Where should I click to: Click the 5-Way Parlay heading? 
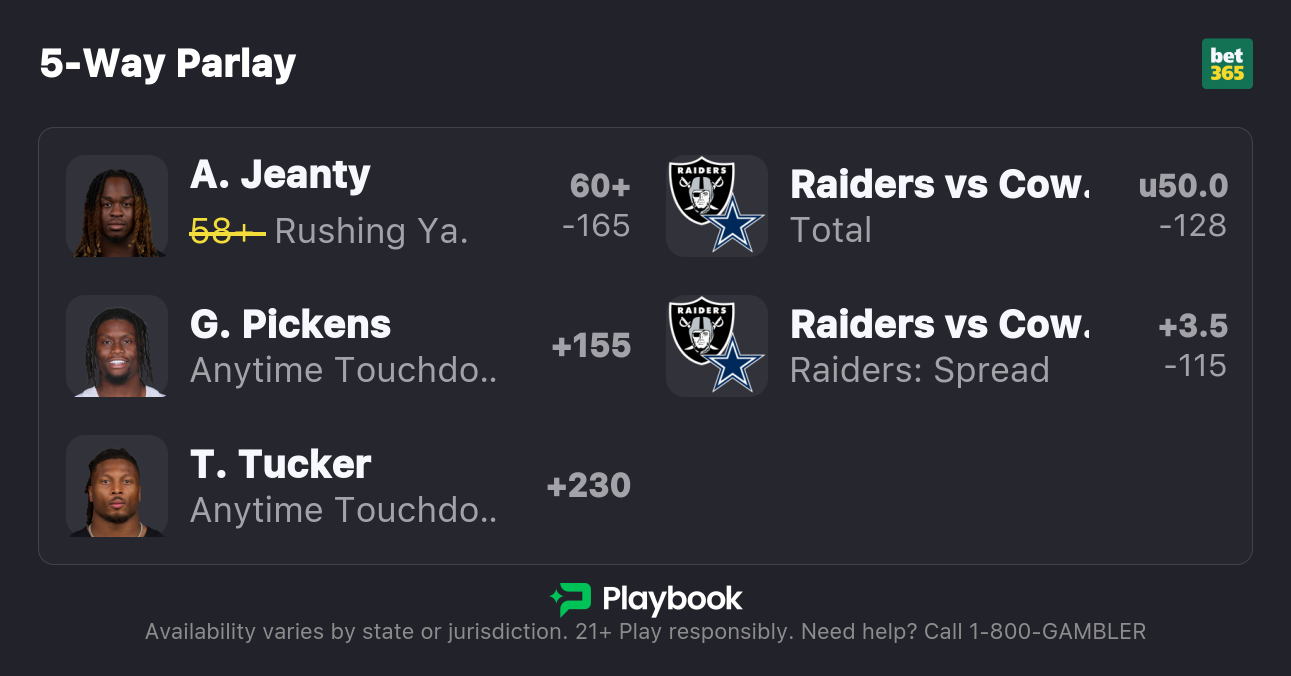tap(168, 64)
